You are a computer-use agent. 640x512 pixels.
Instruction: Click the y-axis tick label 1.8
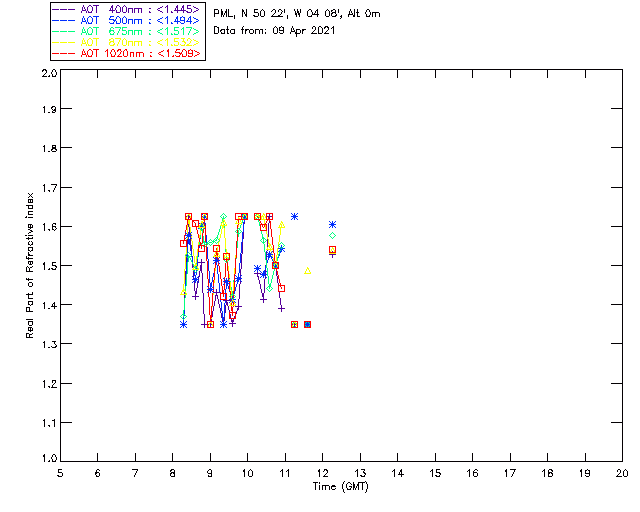pos(49,148)
